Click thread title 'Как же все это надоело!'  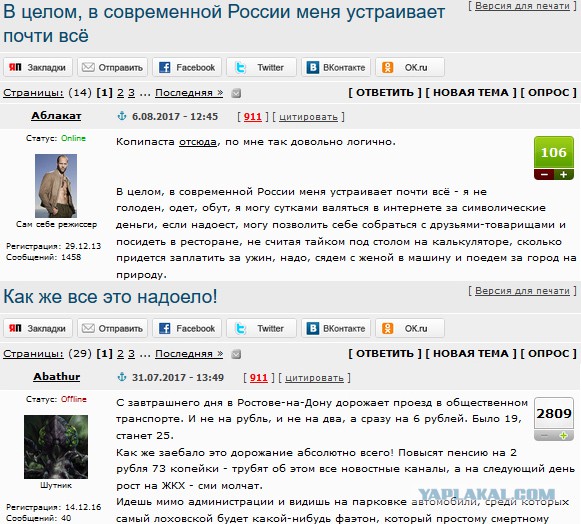coord(110,297)
